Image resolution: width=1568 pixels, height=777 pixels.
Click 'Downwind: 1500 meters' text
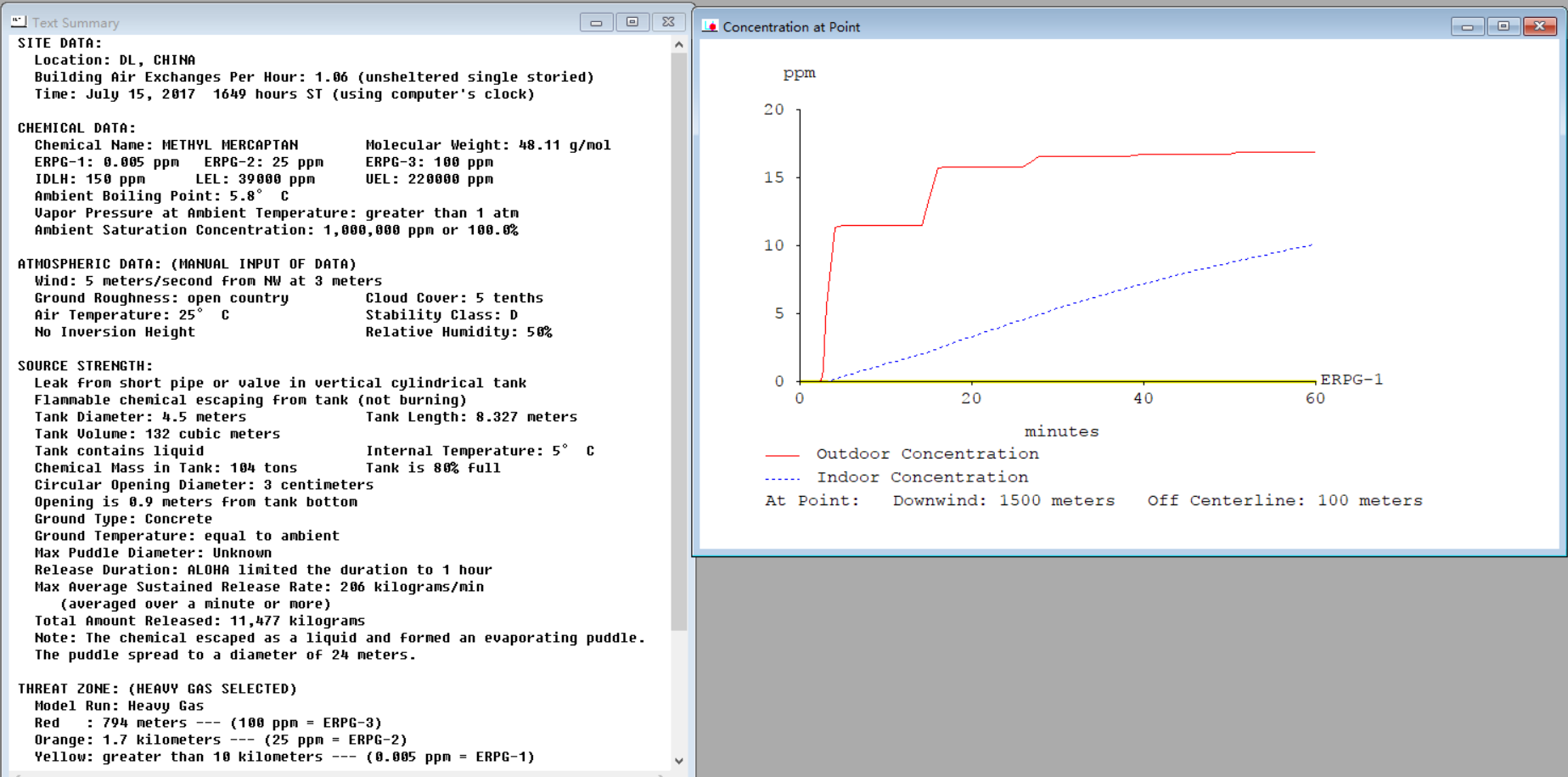pos(1003,501)
